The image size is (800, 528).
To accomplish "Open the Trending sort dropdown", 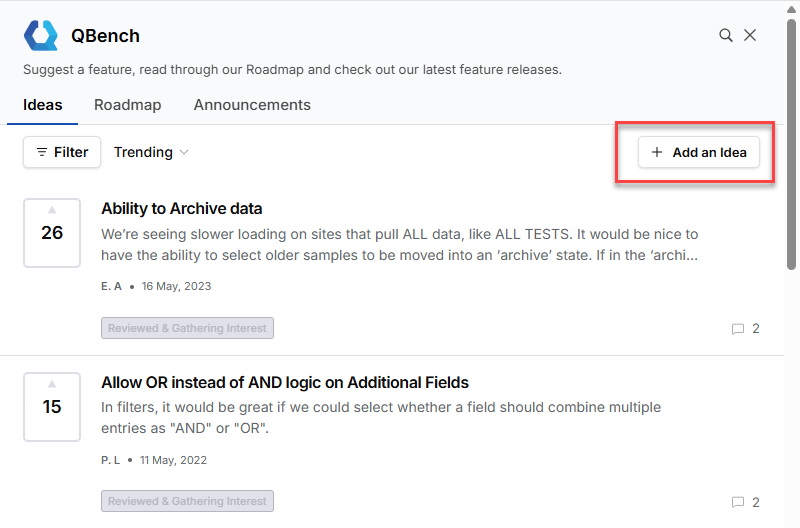I will (150, 152).
